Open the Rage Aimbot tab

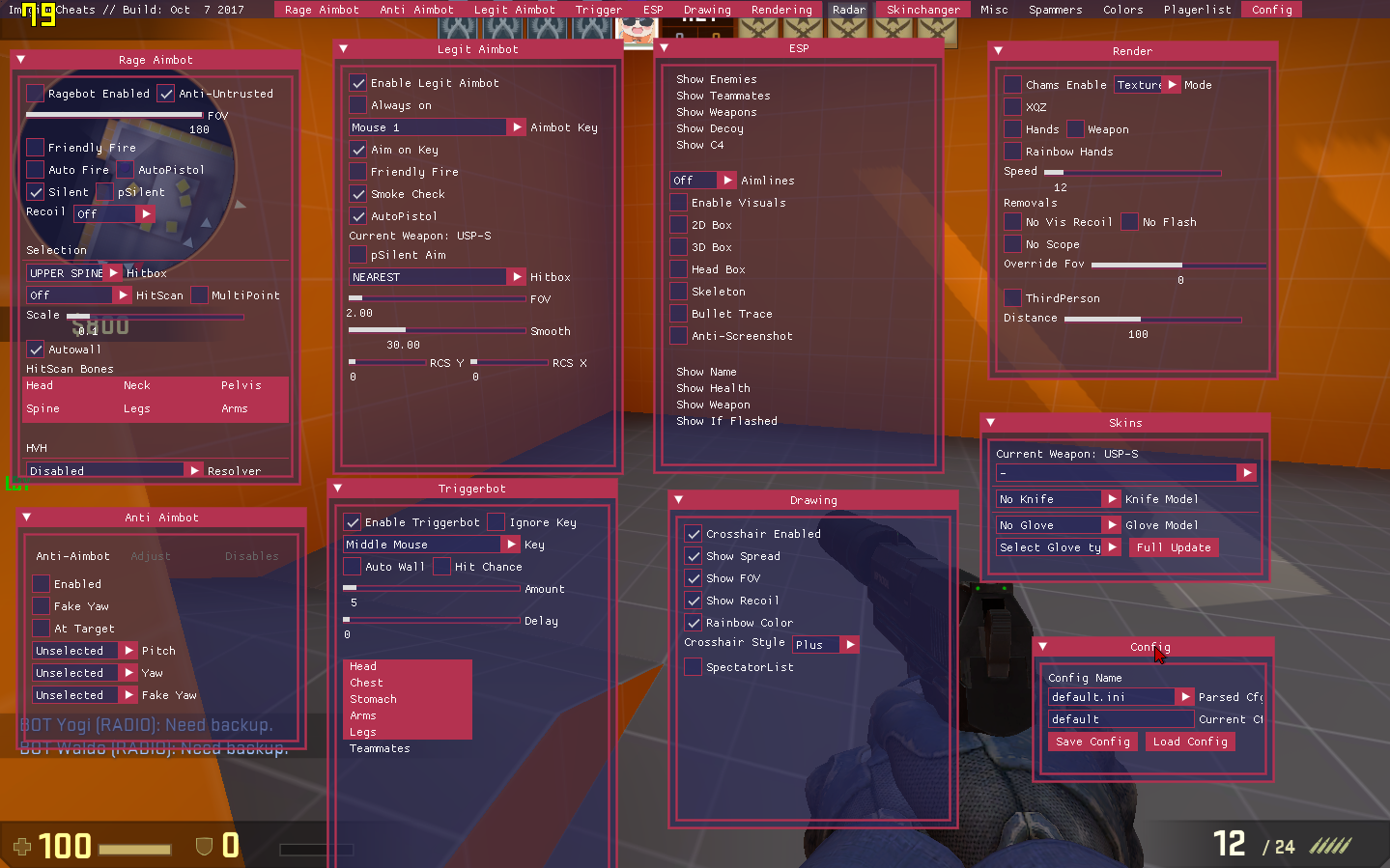pyautogui.click(x=322, y=10)
